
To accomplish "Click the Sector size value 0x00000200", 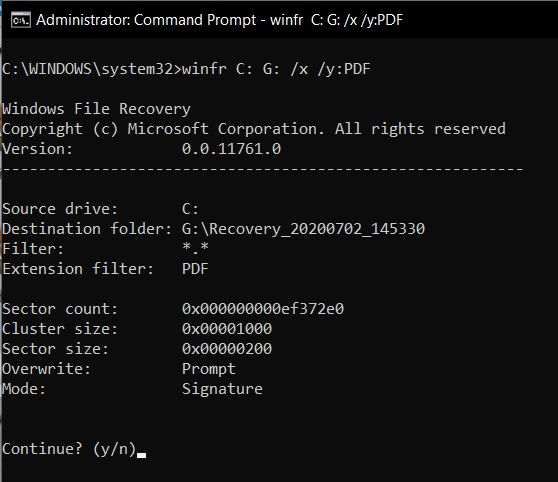I will [x=227, y=349].
